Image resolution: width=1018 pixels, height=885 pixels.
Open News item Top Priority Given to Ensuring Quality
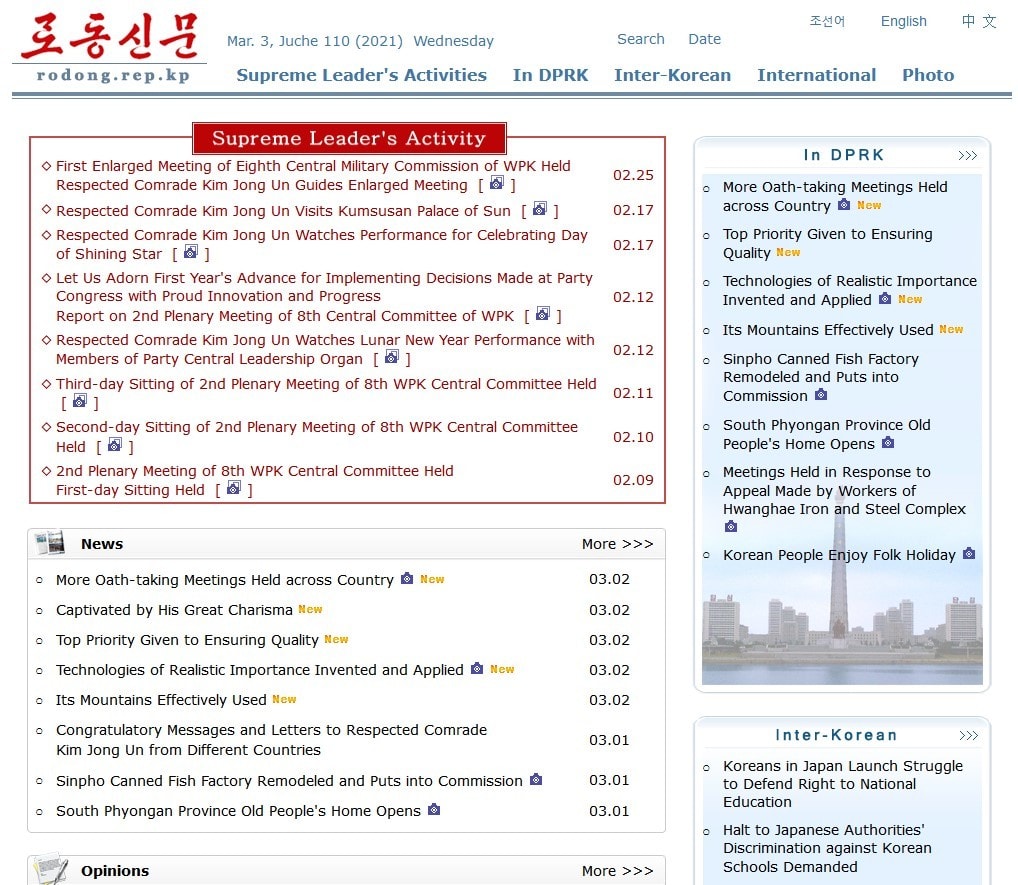tap(187, 640)
